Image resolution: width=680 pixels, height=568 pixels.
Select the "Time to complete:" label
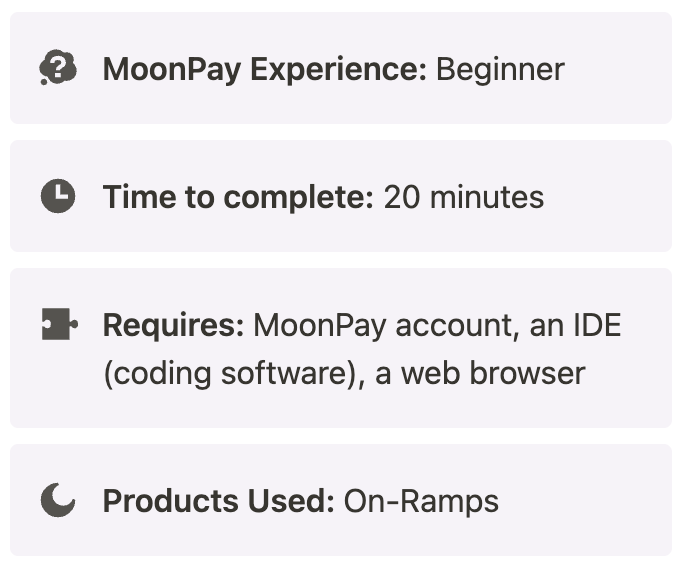point(238,197)
